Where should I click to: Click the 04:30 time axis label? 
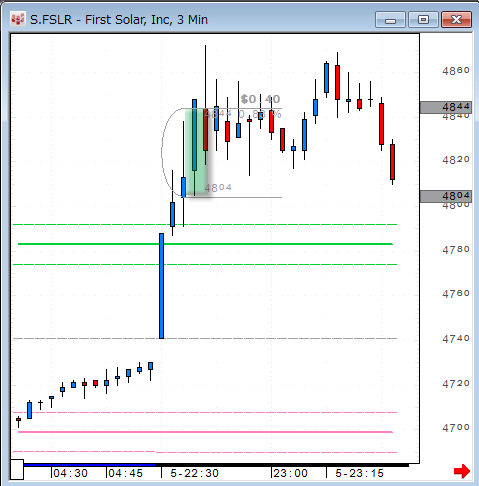pyautogui.click(x=70, y=473)
